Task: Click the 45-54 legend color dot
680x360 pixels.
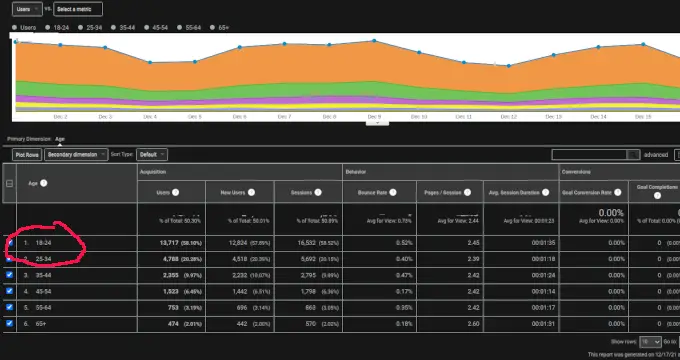Action: pyautogui.click(x=146, y=27)
